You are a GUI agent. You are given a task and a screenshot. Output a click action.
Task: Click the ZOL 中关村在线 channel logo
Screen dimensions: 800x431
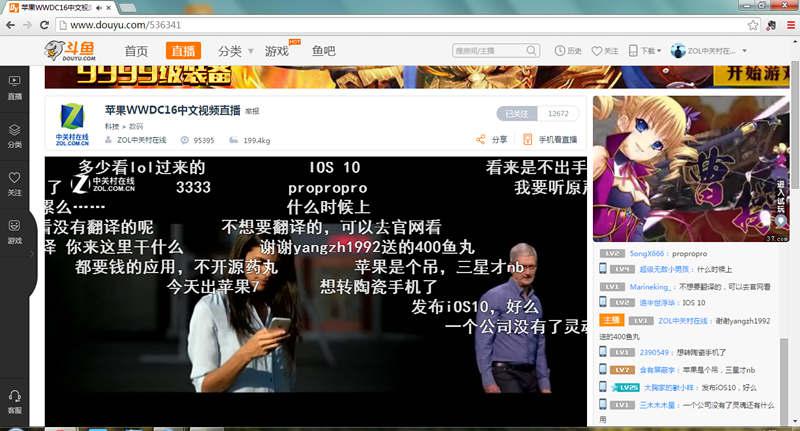[x=72, y=124]
